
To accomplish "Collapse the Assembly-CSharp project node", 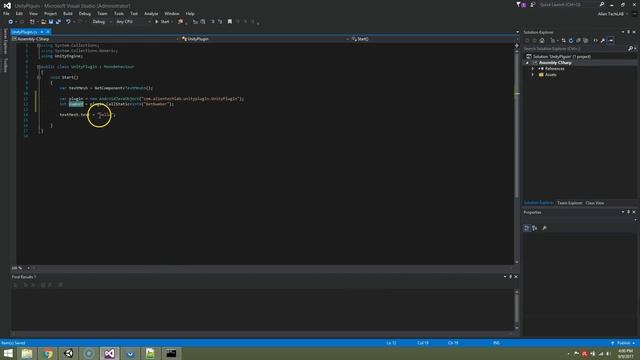I will (x=527, y=63).
